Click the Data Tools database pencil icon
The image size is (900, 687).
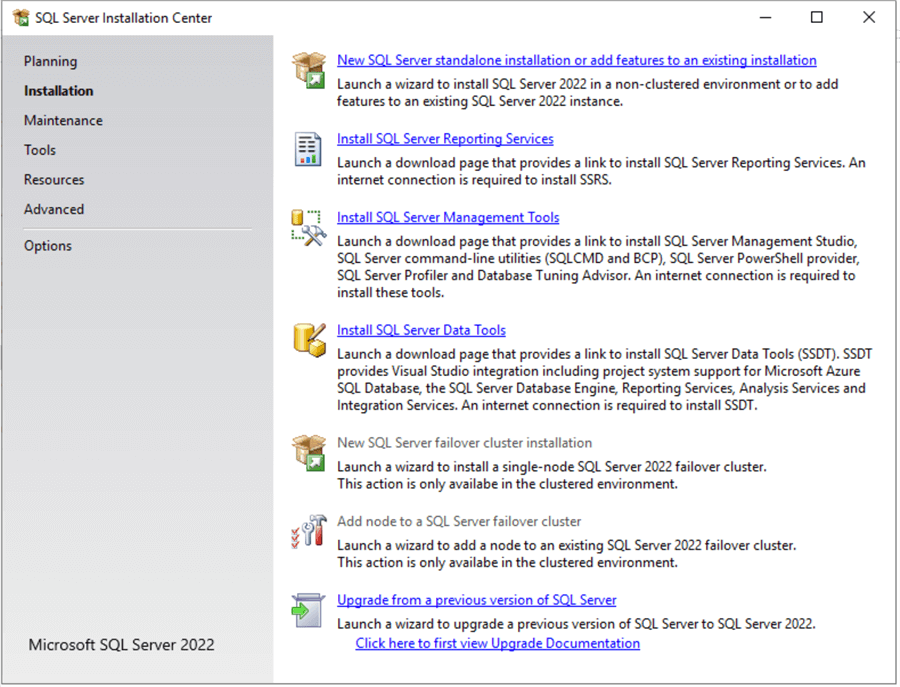pyautogui.click(x=310, y=340)
